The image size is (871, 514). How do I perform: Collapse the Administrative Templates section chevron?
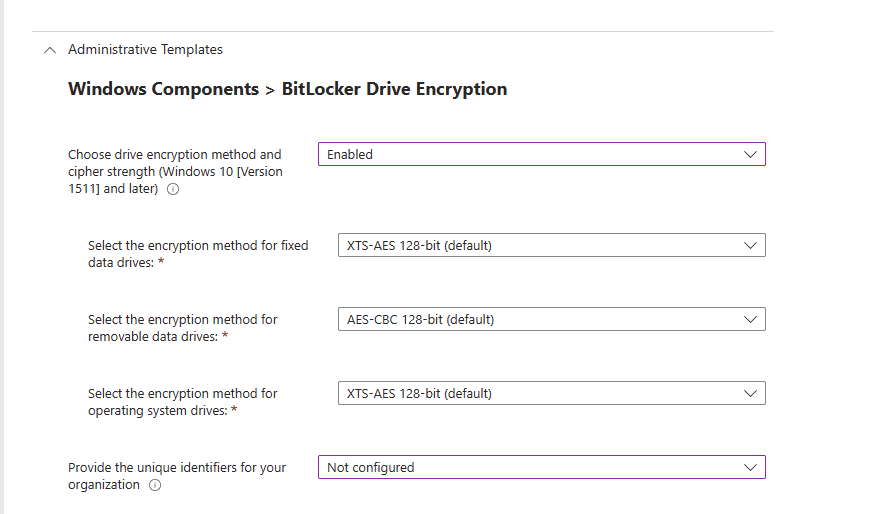tap(50, 50)
